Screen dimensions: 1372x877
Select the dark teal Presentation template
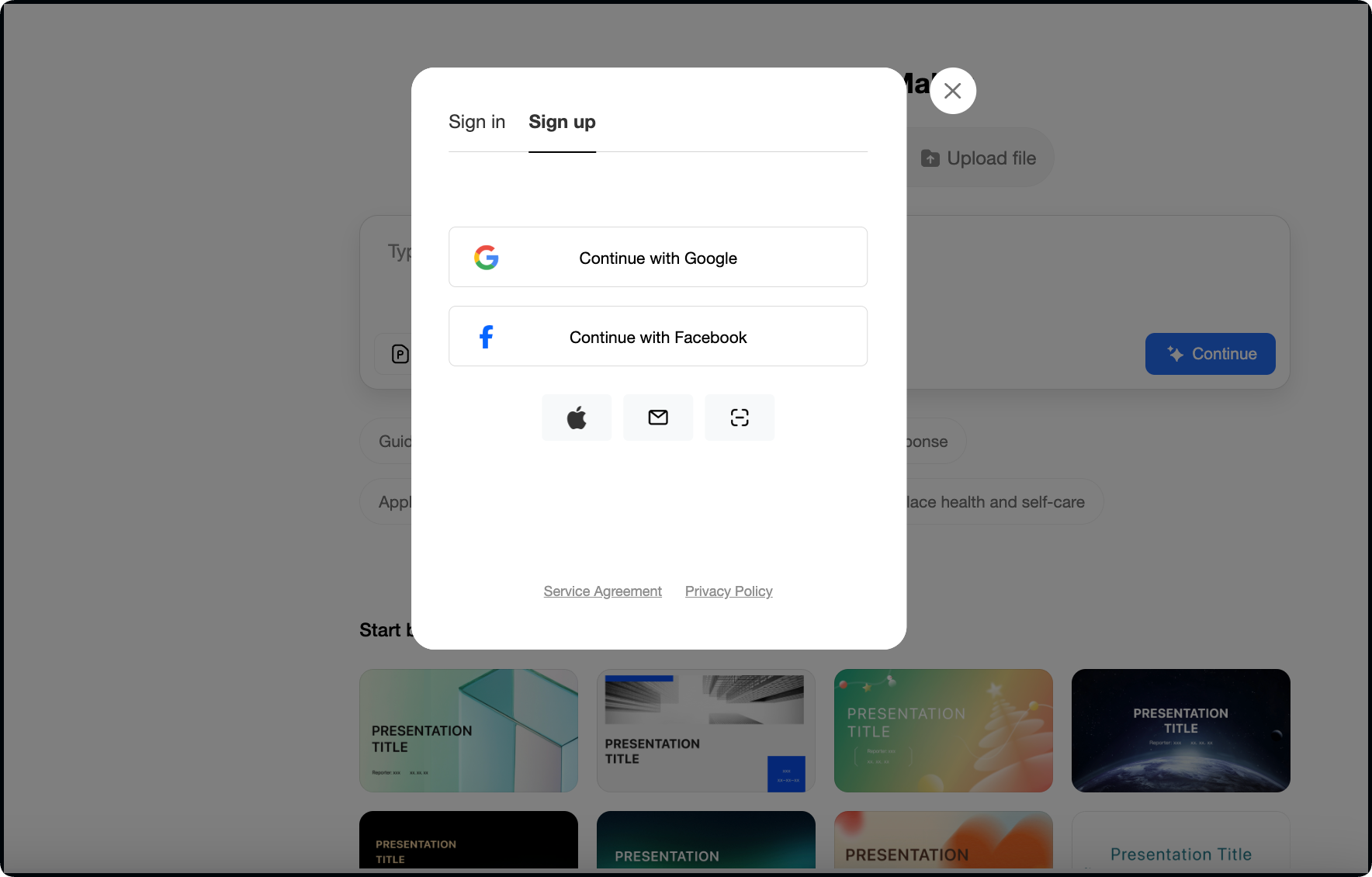click(706, 840)
